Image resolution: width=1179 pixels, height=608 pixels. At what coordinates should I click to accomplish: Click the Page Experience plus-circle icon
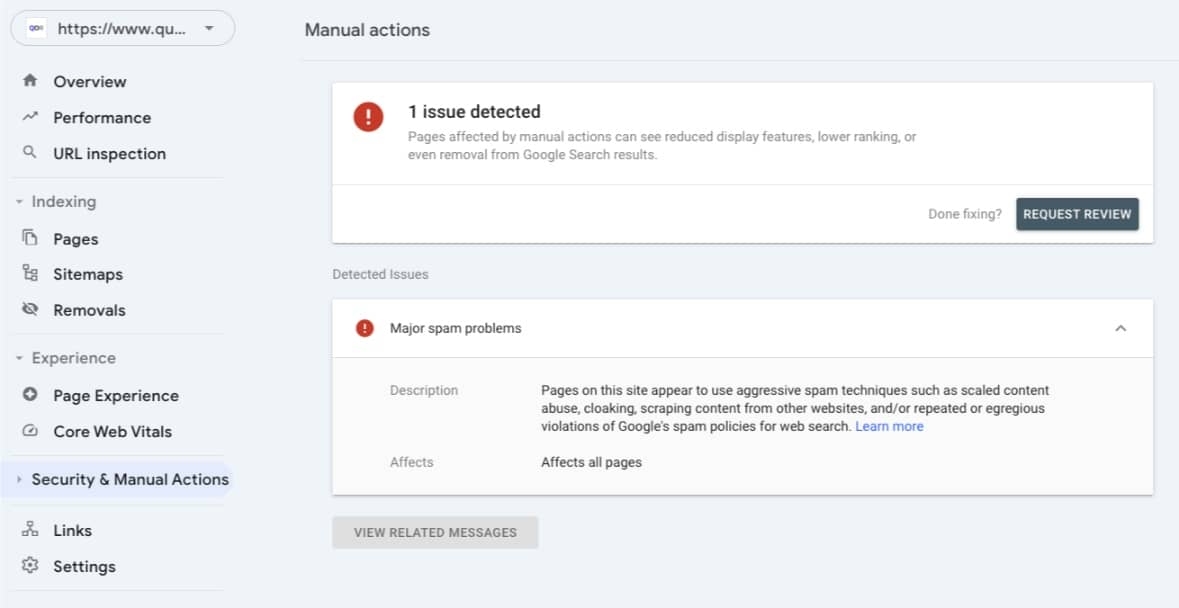click(30, 394)
